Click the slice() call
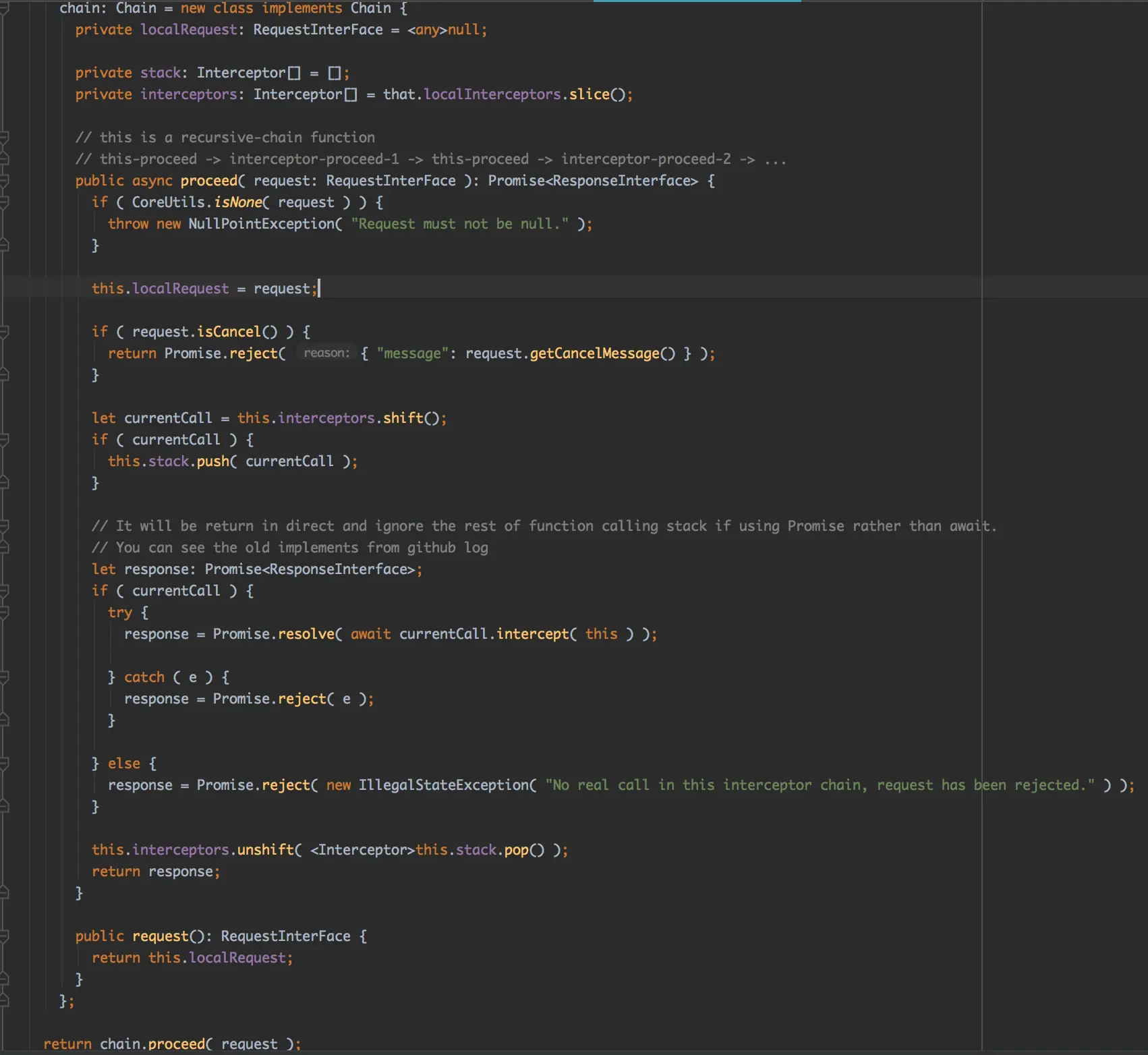1148x1055 pixels. point(598,94)
